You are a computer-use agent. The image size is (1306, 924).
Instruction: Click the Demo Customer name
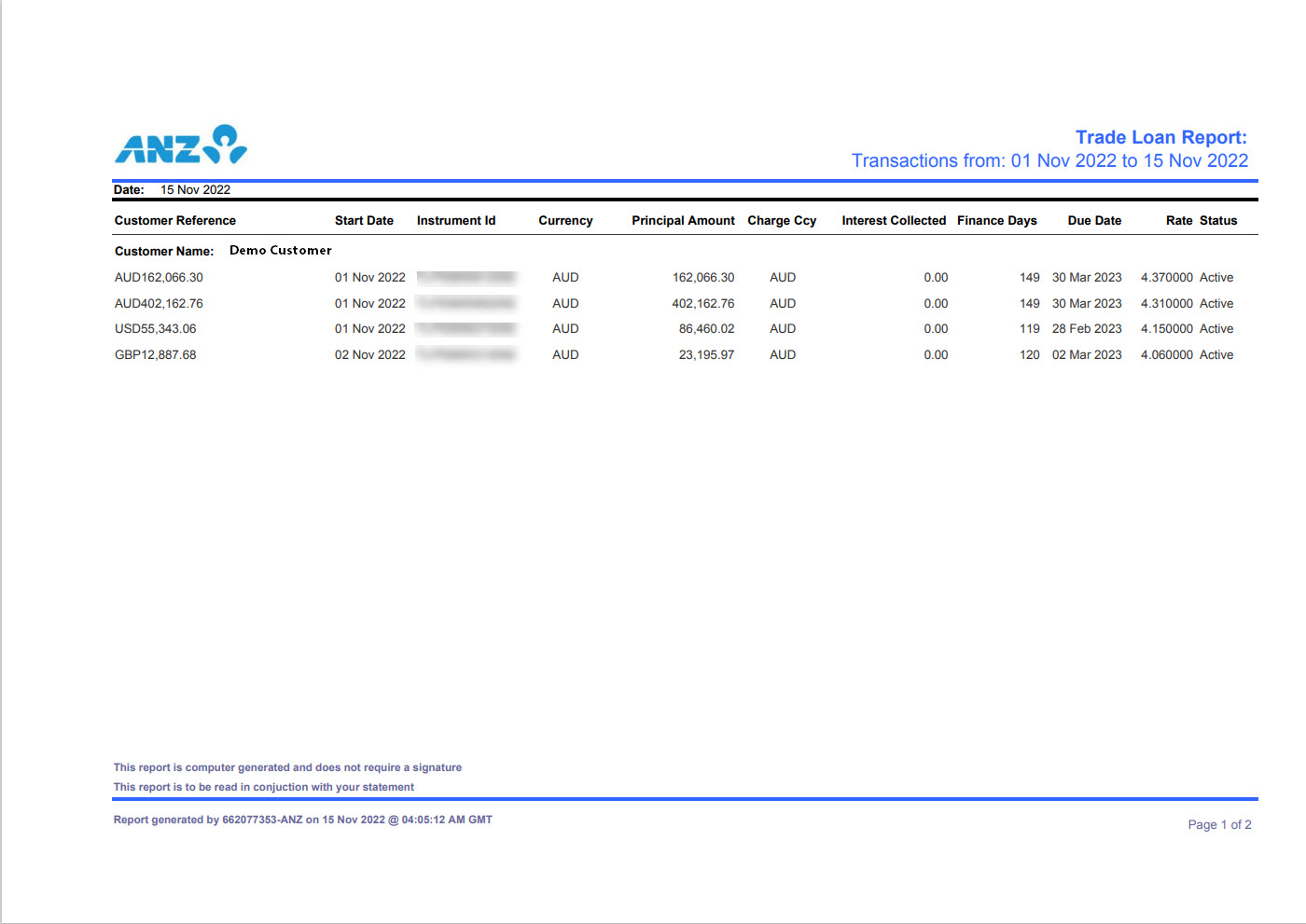click(x=281, y=251)
